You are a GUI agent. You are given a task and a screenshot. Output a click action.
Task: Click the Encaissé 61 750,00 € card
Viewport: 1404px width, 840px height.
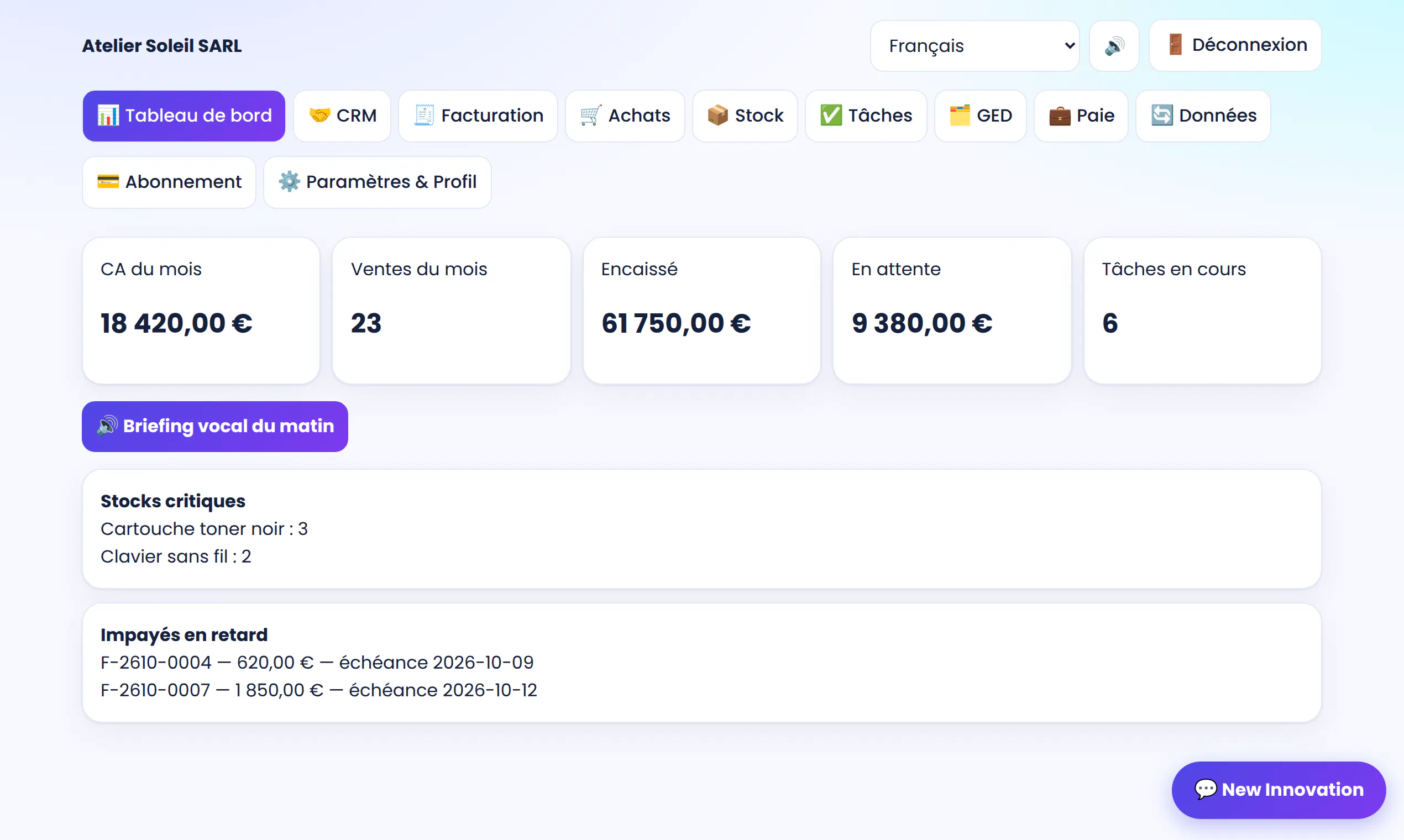pos(701,311)
